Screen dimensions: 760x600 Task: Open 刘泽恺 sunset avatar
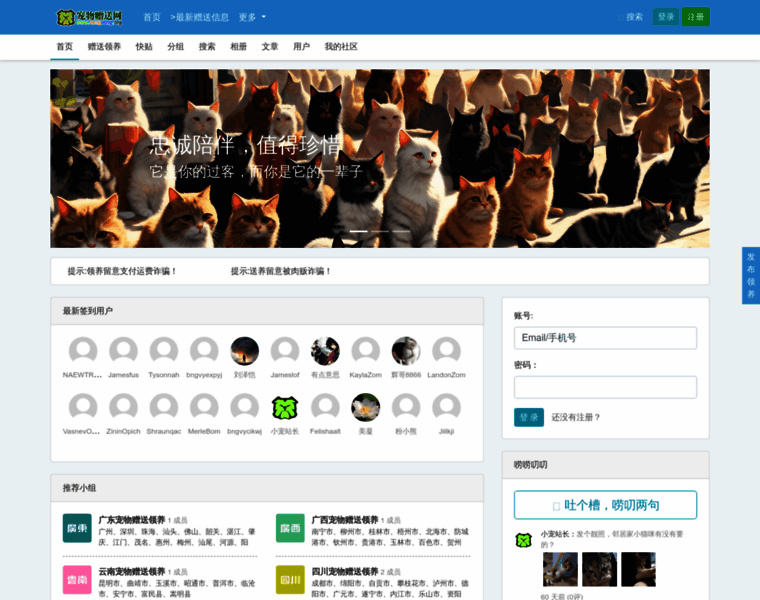[x=244, y=351]
